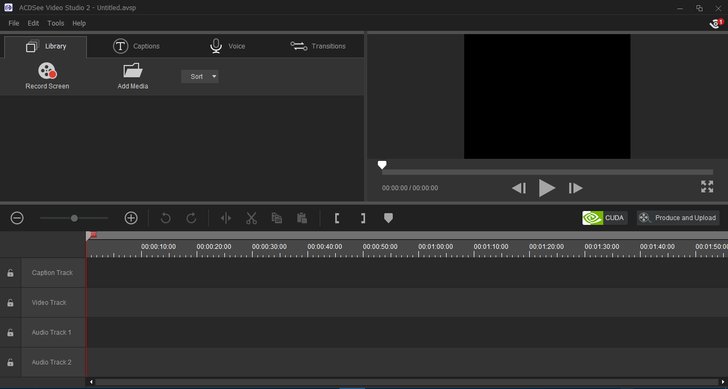Click the scrollbar right arrow
728x389 pixels.
[x=722, y=382]
